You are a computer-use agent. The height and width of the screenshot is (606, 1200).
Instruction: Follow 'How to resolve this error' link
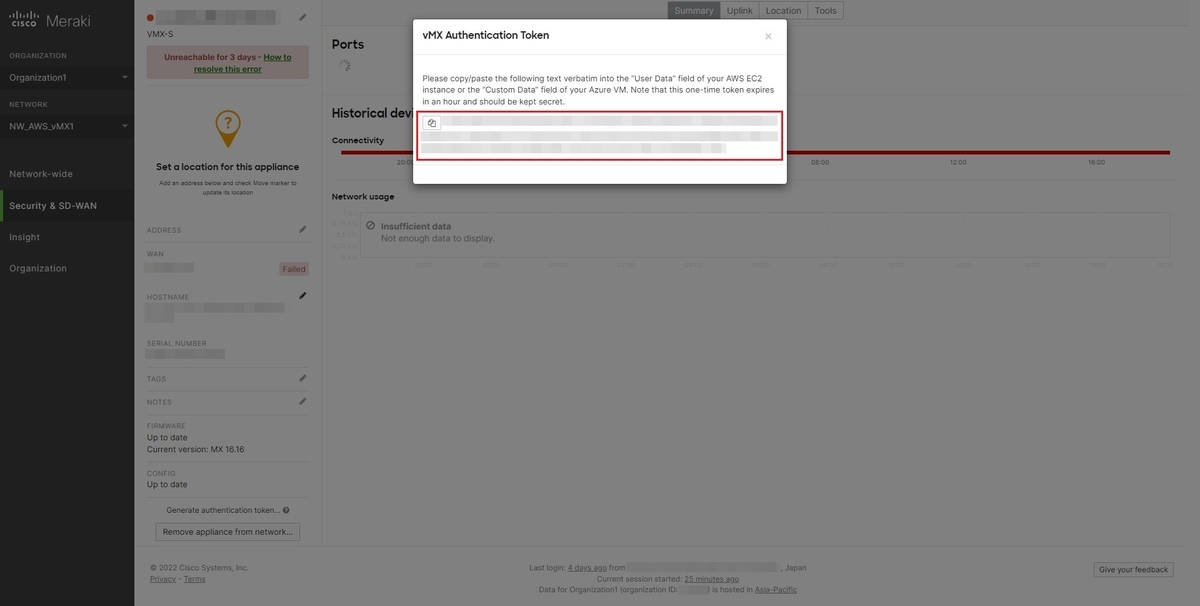click(242, 63)
